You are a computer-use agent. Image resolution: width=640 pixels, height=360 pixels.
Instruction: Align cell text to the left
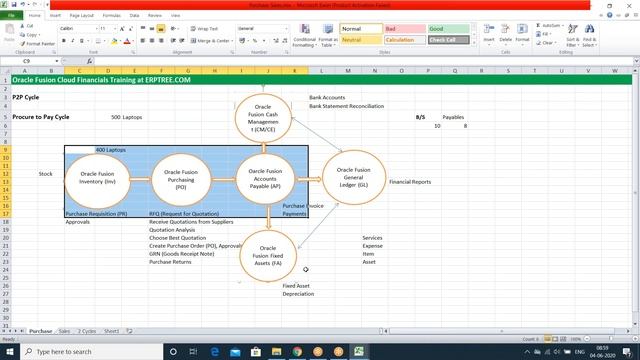(143, 41)
